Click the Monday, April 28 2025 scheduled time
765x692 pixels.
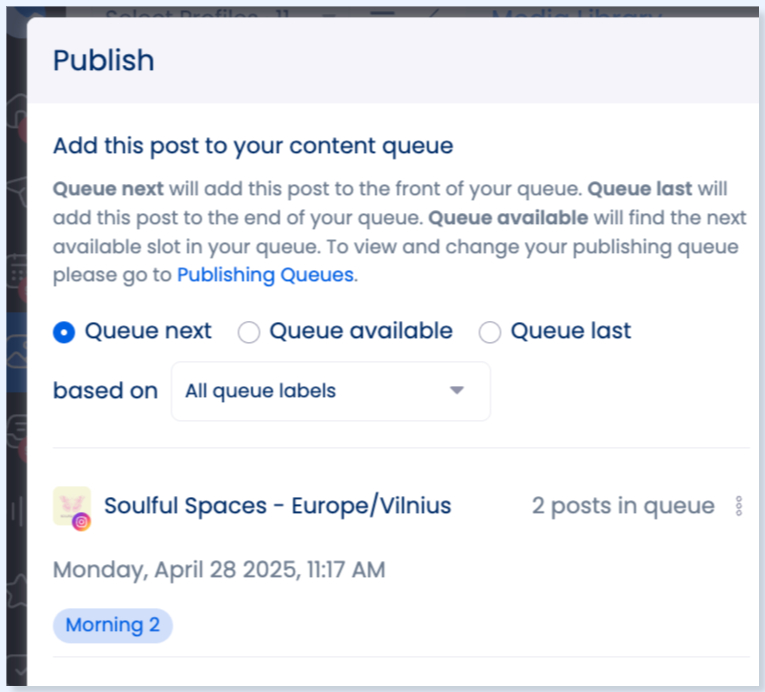click(218, 570)
